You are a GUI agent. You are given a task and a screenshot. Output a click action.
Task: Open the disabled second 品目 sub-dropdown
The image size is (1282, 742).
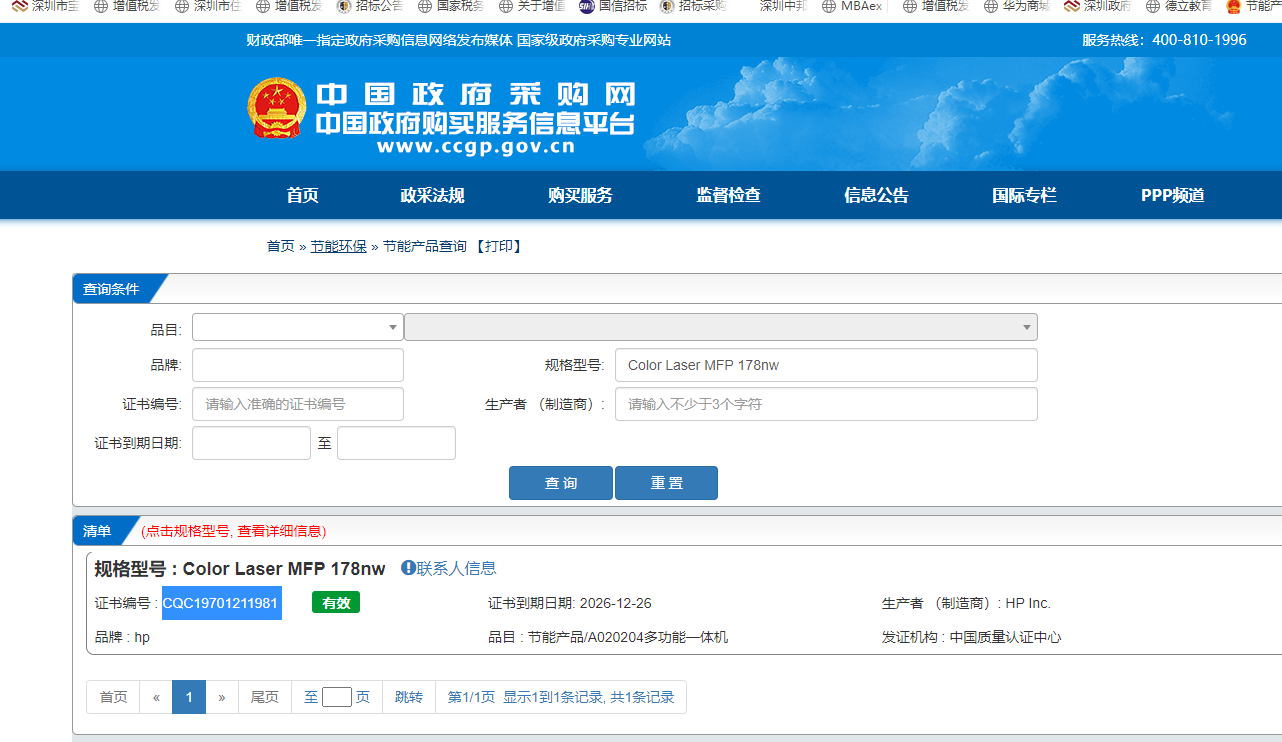click(720, 327)
